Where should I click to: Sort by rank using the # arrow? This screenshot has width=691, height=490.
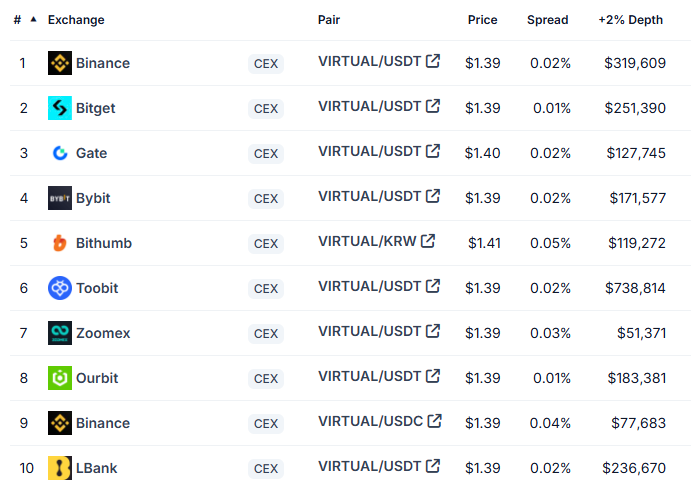pos(33,19)
